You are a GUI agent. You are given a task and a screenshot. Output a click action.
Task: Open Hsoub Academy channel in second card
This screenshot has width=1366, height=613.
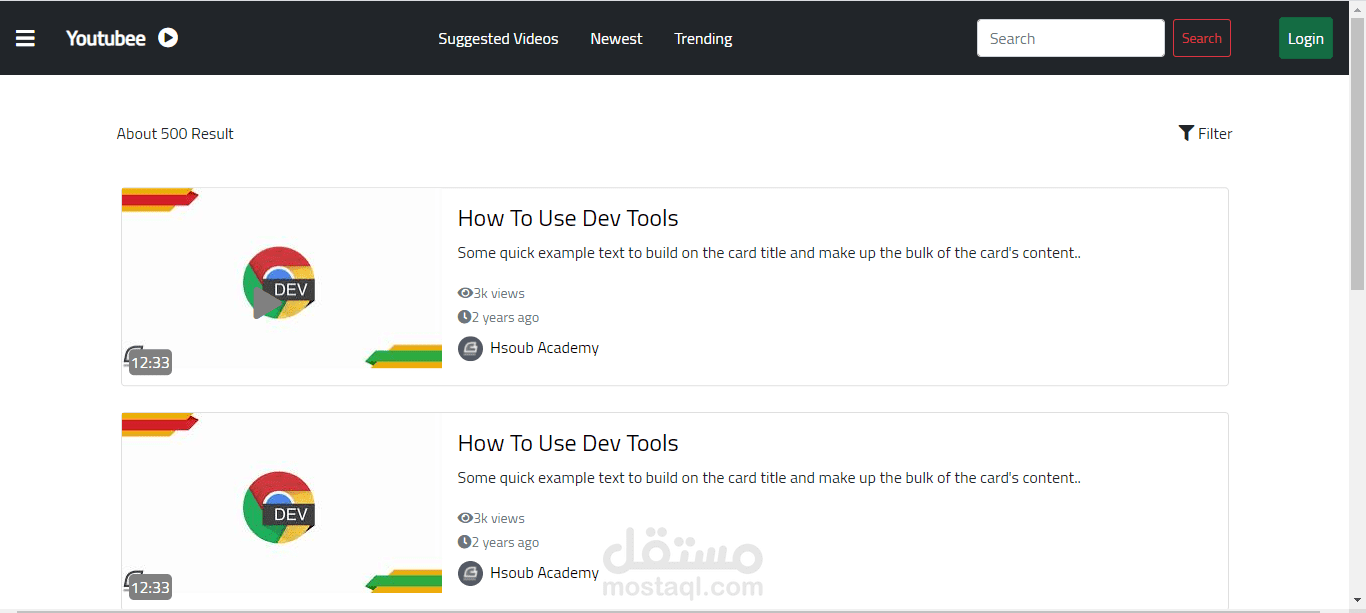[x=544, y=573]
